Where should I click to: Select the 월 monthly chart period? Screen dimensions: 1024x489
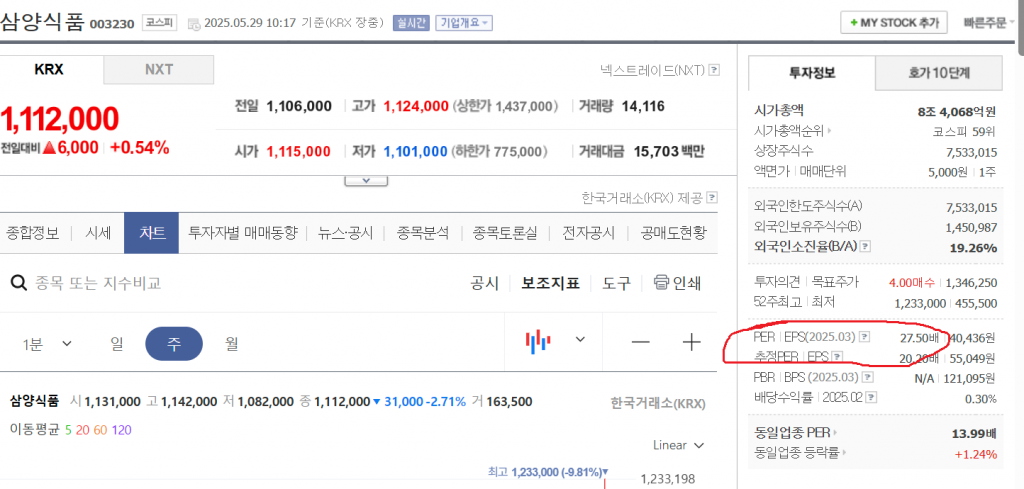click(232, 343)
